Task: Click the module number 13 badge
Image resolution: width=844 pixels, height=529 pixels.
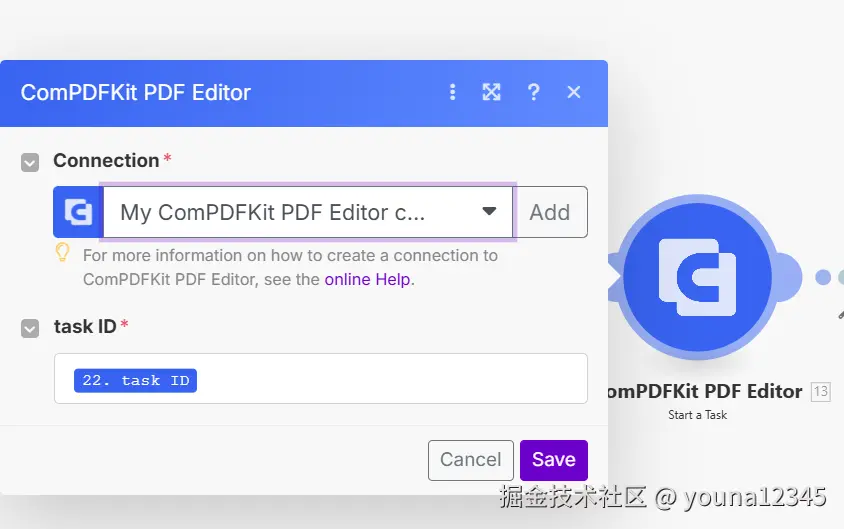Action: (821, 391)
